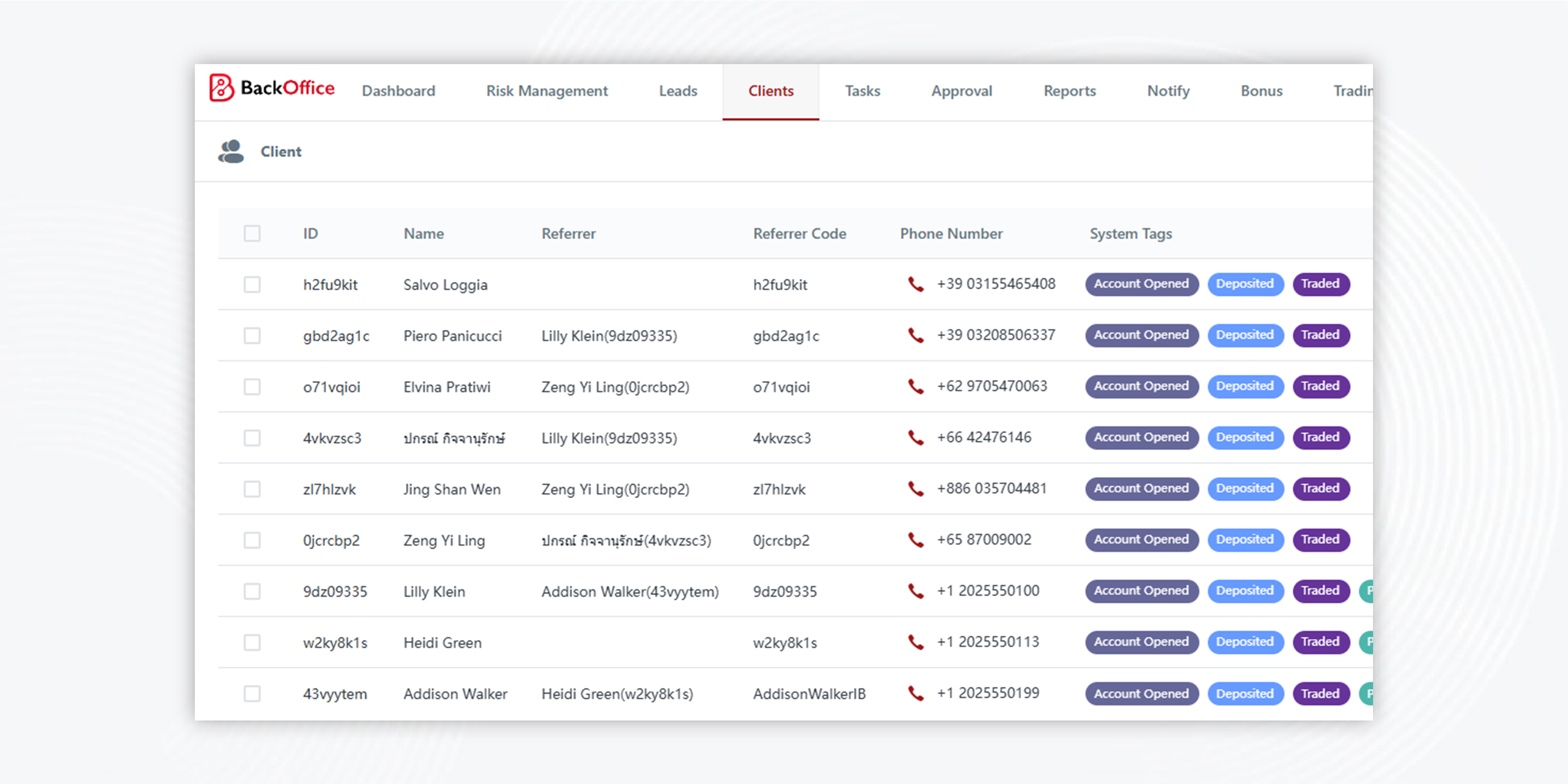The width and height of the screenshot is (1568, 784).
Task: Click the Client users icon
Action: click(x=231, y=152)
